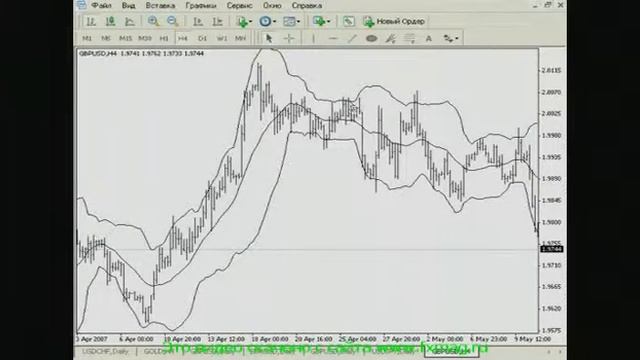Switch timeframe to D1
This screenshot has width=640, height=360.
(x=202, y=38)
